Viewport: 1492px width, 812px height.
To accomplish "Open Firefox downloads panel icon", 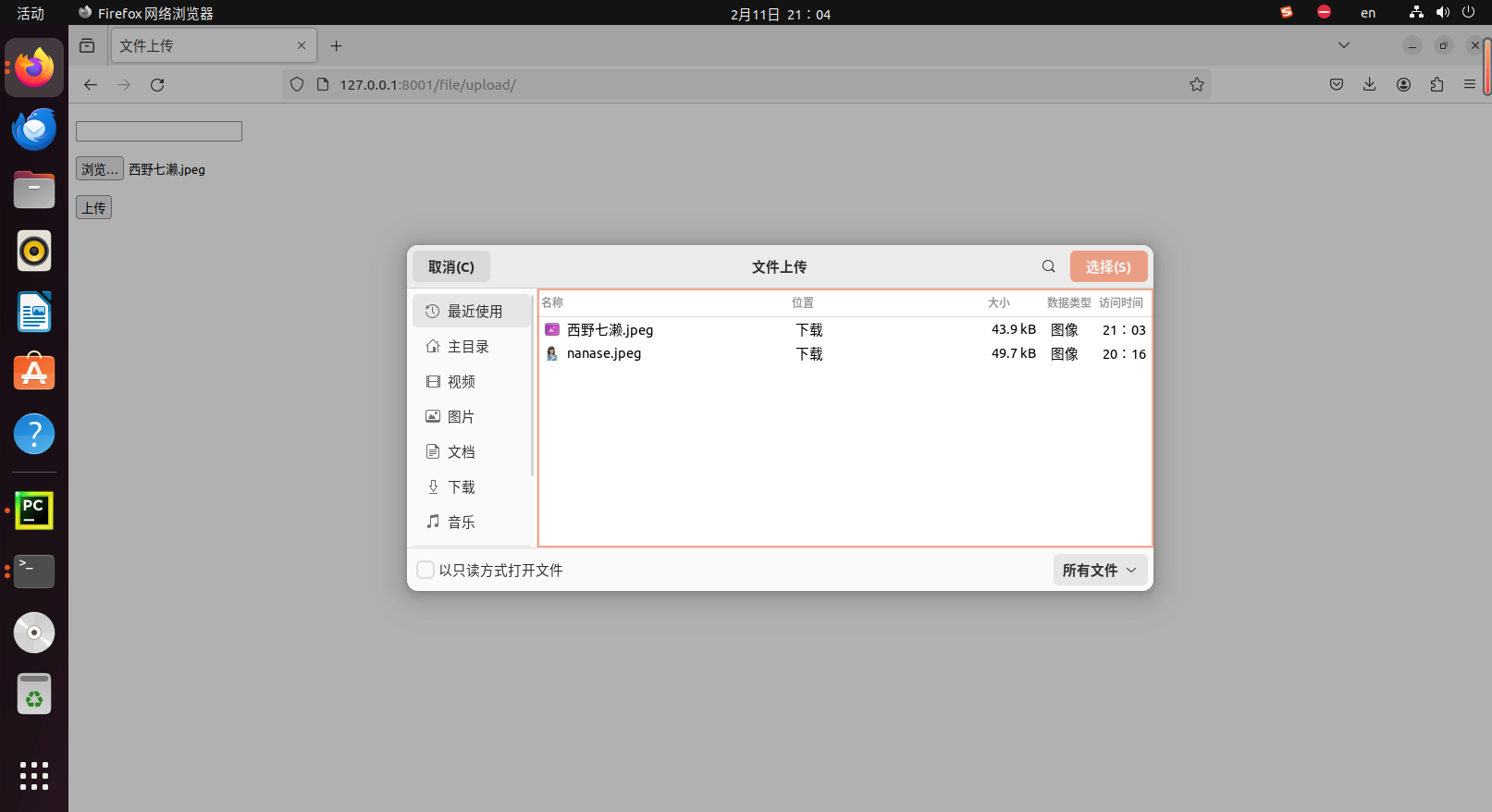I will tap(1369, 85).
